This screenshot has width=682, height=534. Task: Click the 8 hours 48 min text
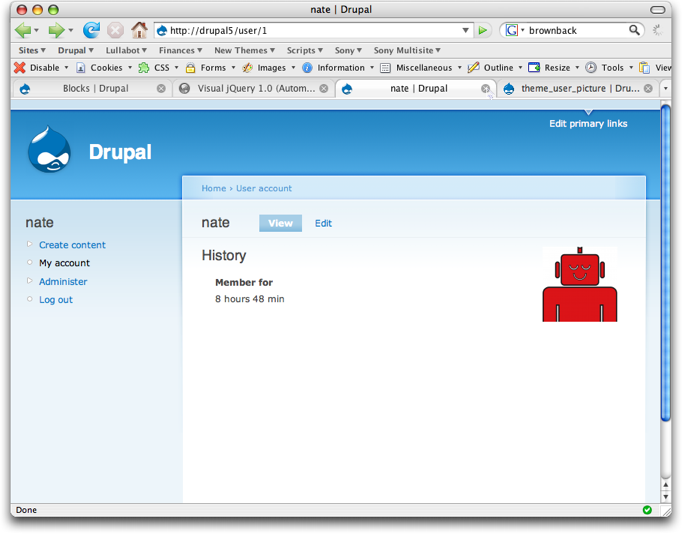250,299
